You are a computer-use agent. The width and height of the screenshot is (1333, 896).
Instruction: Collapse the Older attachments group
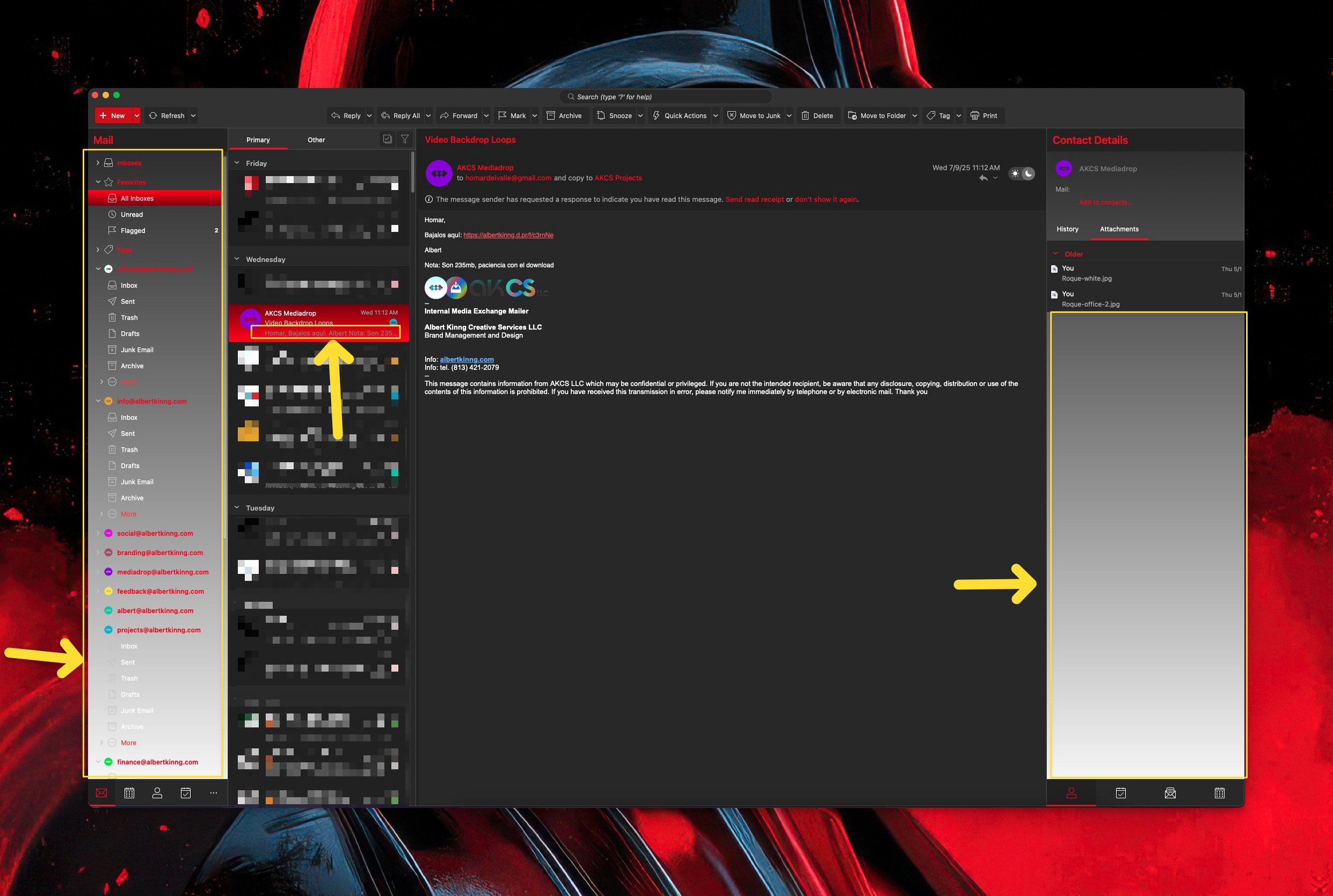1055,254
